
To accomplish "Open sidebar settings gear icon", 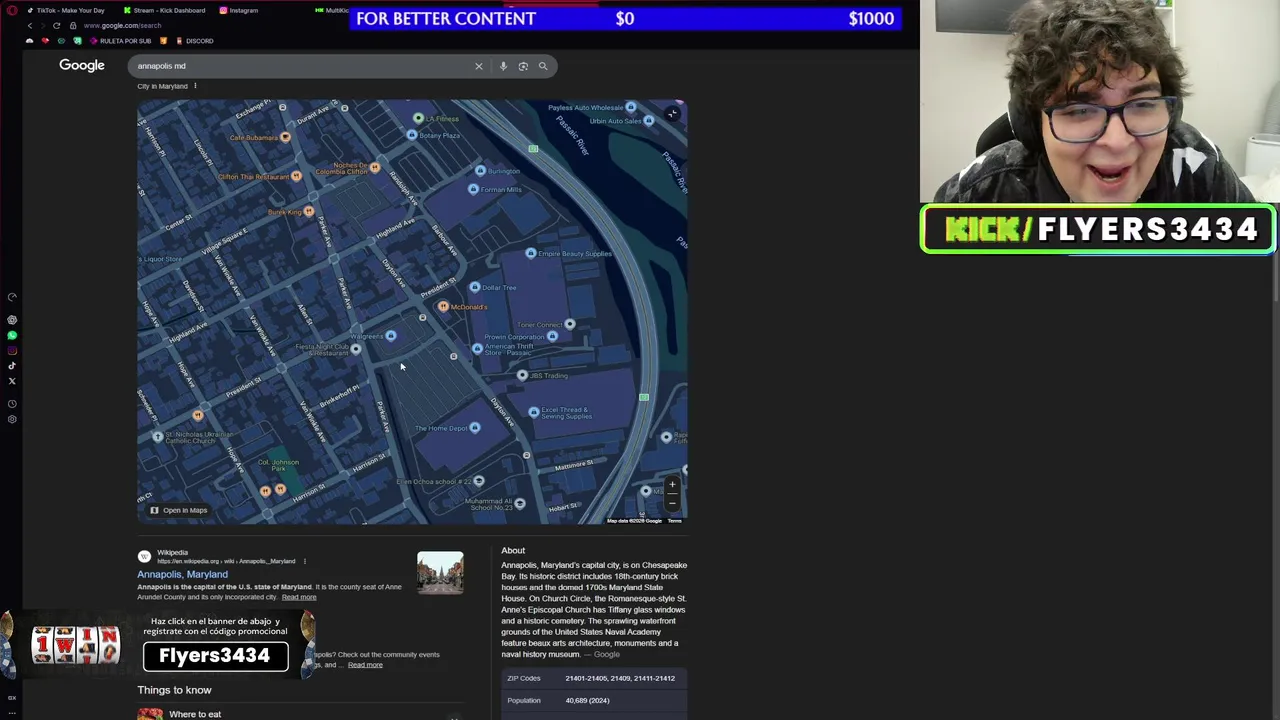I will tap(12, 419).
